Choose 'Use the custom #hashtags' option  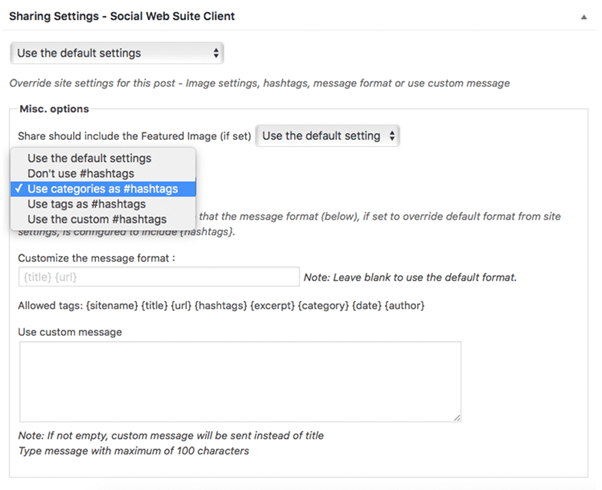pos(97,219)
